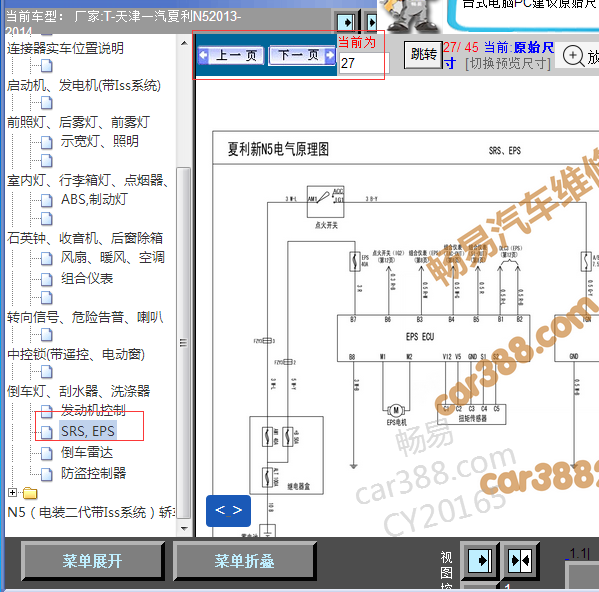This screenshot has width=599, height=592.
Task: Click document icon beside 防盗控制器
Action: tap(46, 474)
